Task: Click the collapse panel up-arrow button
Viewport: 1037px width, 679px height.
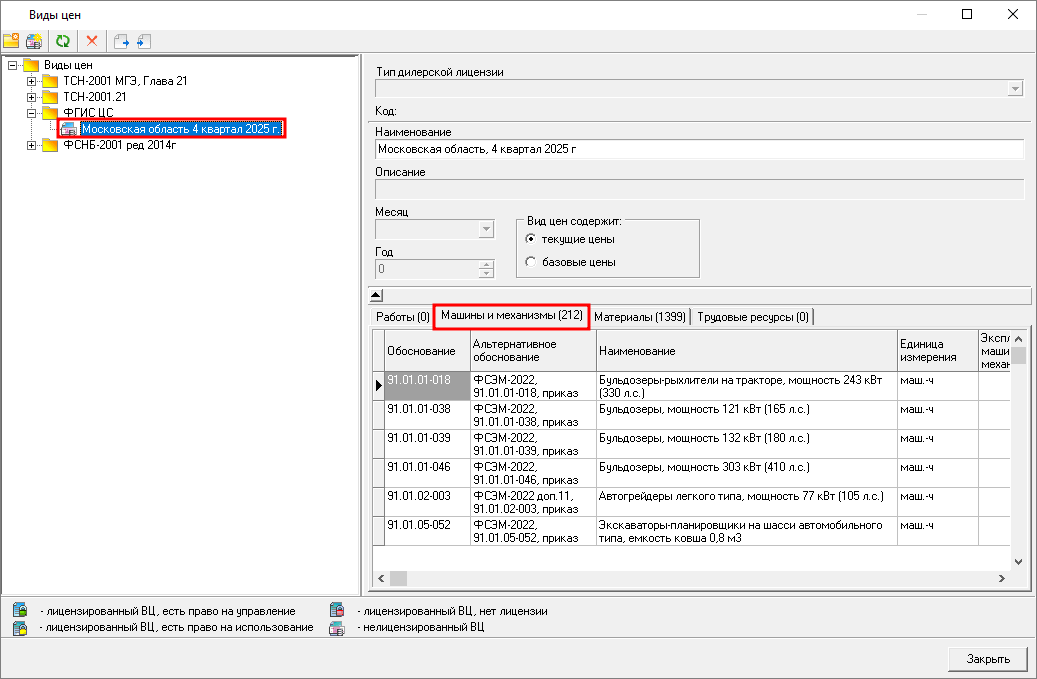Action: (376, 296)
